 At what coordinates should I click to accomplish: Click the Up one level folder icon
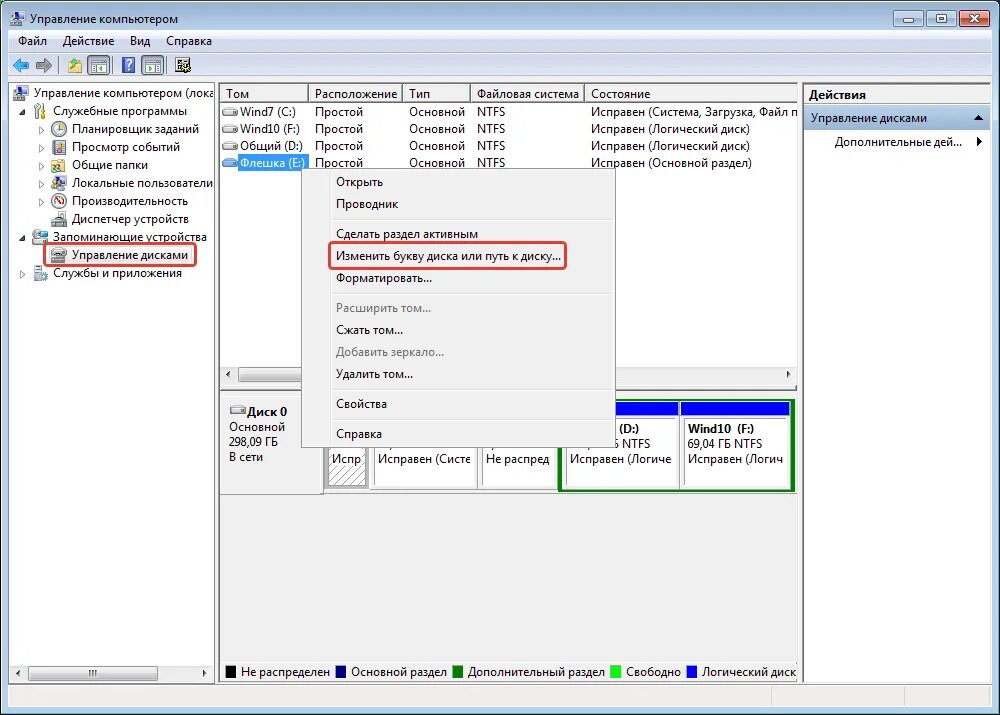point(75,65)
